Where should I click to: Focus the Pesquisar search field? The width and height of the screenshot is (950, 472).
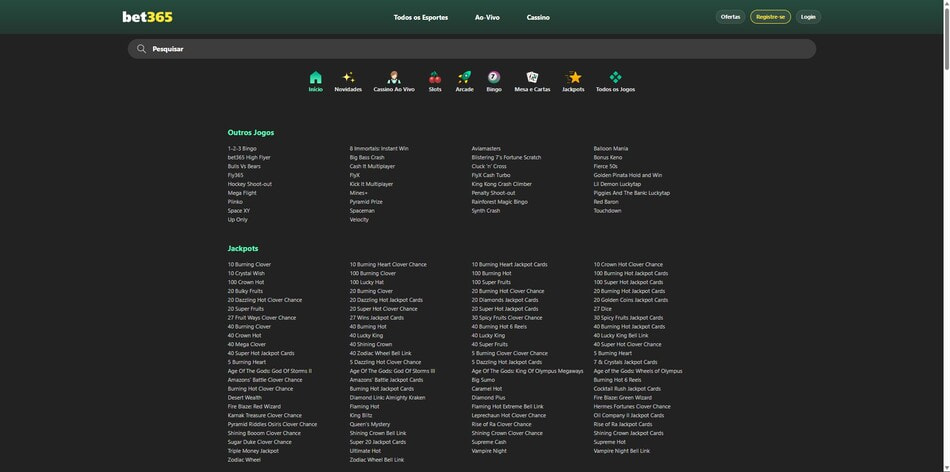coord(472,49)
